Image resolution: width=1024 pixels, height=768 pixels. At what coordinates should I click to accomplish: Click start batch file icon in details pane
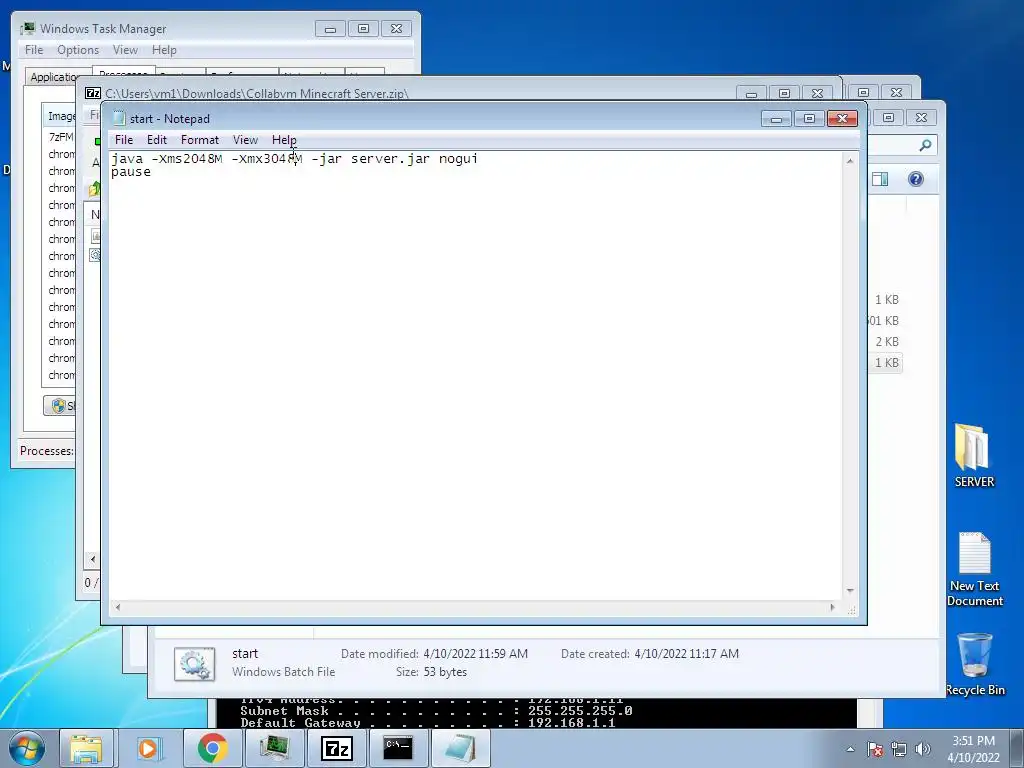coord(195,664)
